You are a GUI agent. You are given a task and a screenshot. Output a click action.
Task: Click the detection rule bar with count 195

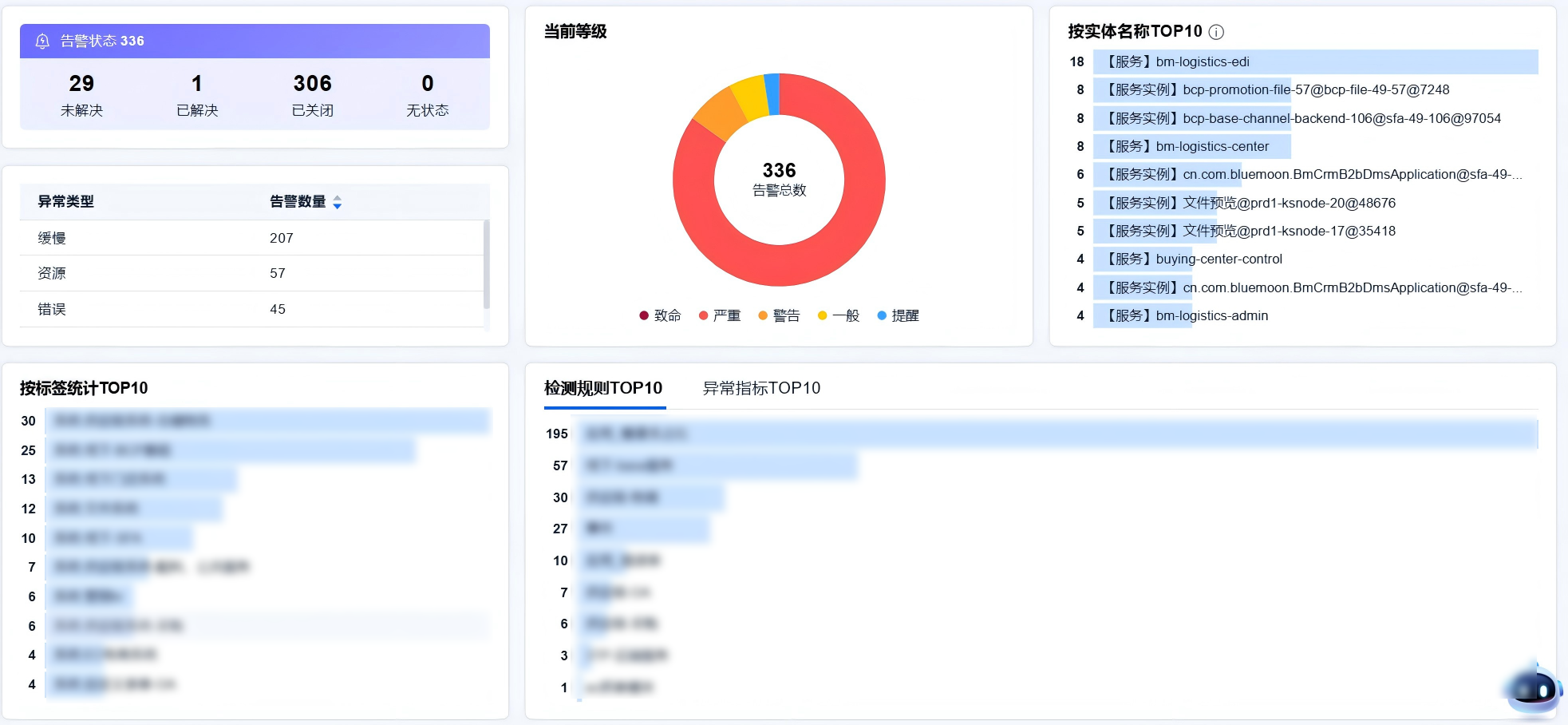tap(1058, 434)
